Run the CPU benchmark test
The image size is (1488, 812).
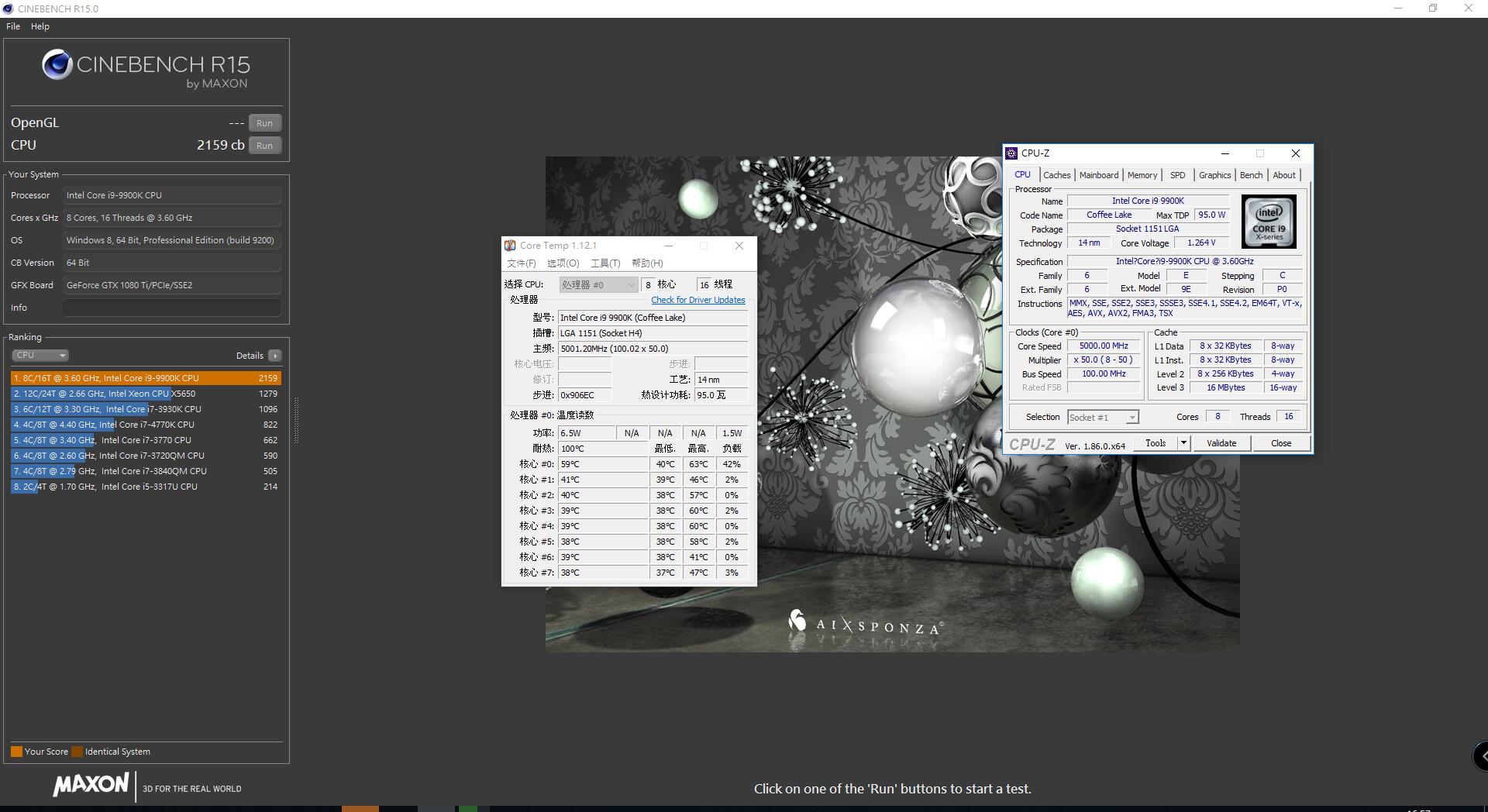264,146
